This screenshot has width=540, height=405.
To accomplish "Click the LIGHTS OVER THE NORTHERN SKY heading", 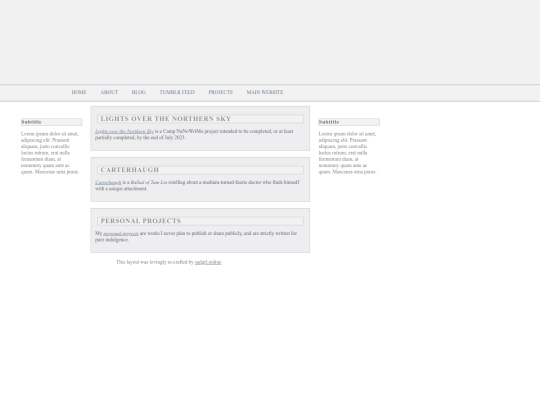I will pyautogui.click(x=200, y=119).
